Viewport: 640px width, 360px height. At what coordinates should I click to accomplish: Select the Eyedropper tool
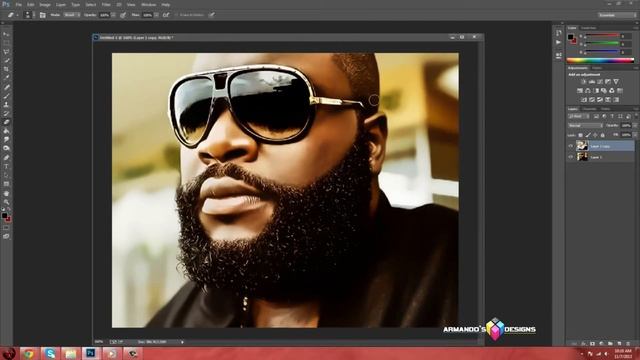point(6,78)
